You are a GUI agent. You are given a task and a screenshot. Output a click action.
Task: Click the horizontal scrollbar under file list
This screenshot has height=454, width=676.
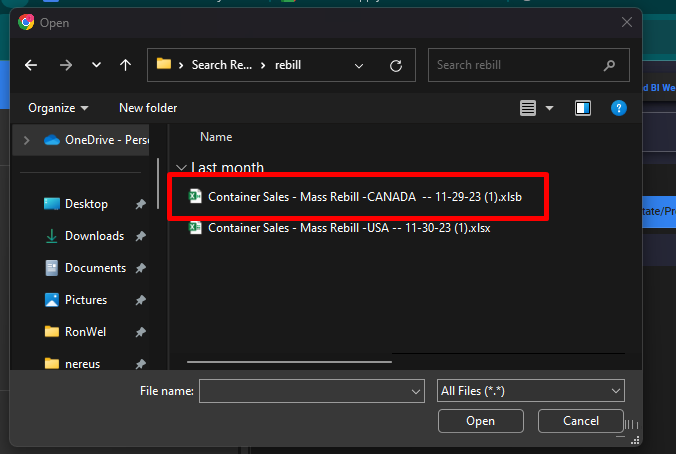click(x=290, y=361)
